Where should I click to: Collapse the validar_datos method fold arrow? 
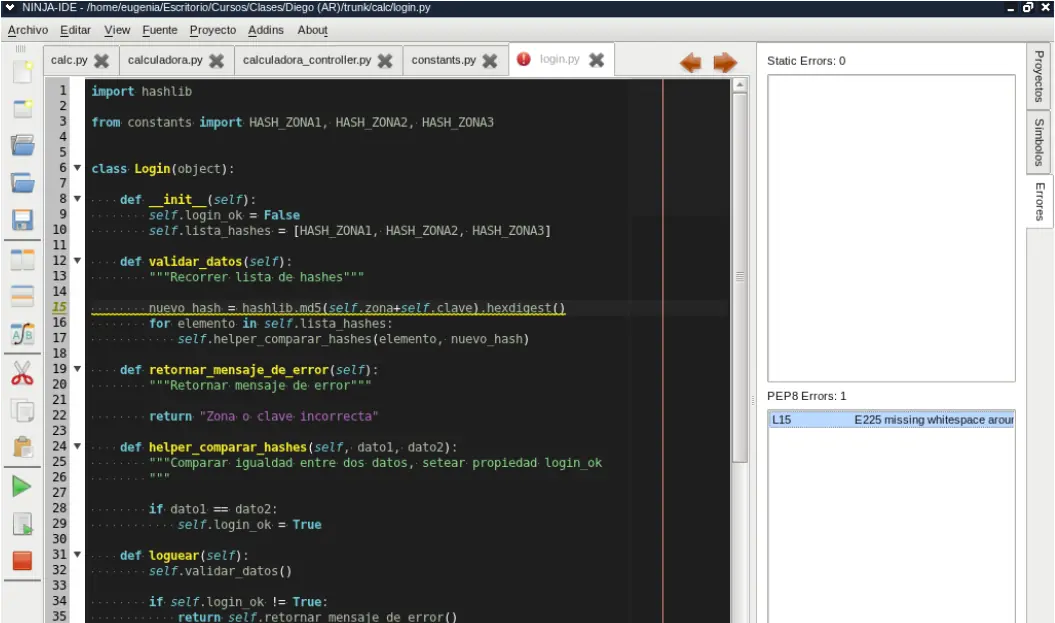(77, 260)
